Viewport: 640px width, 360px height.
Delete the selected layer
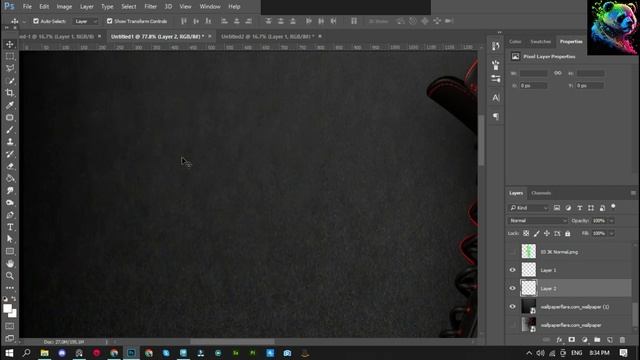tap(622, 340)
